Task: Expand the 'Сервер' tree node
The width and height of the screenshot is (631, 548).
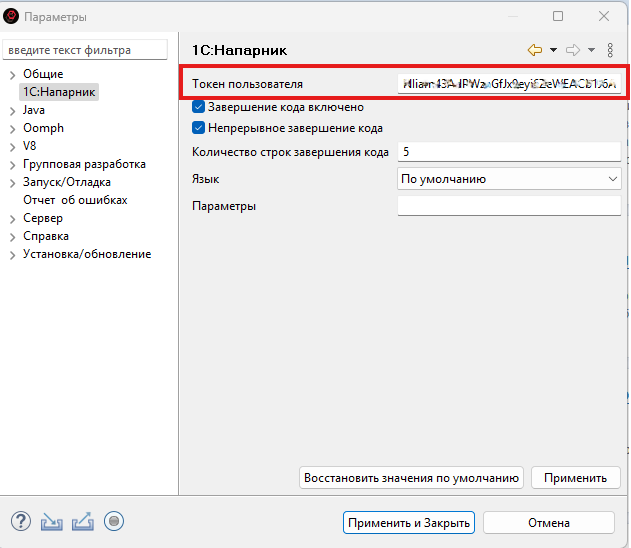Action: click(x=12, y=219)
